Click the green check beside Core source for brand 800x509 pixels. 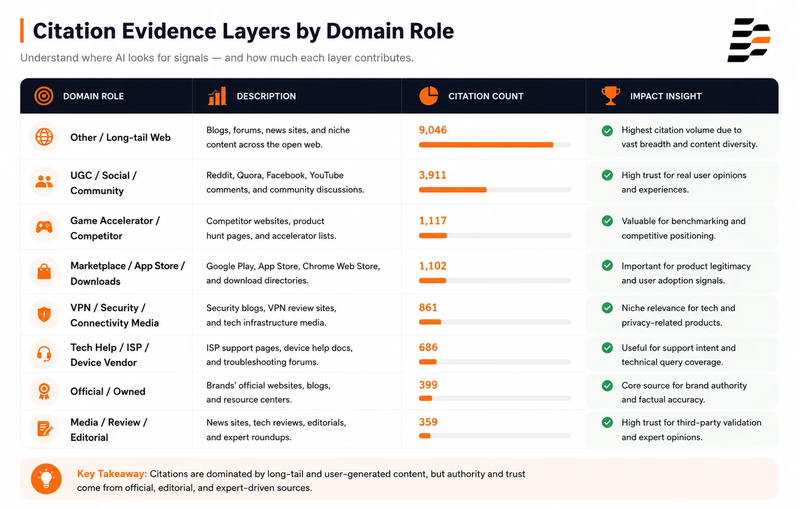click(607, 386)
